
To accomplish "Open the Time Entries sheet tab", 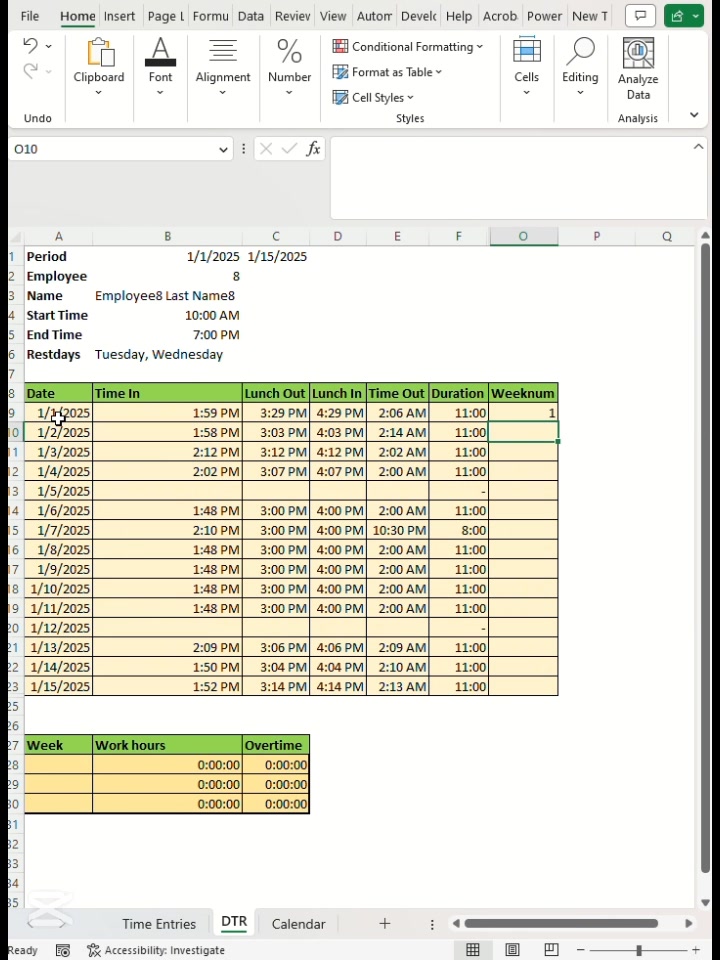I will point(159,923).
